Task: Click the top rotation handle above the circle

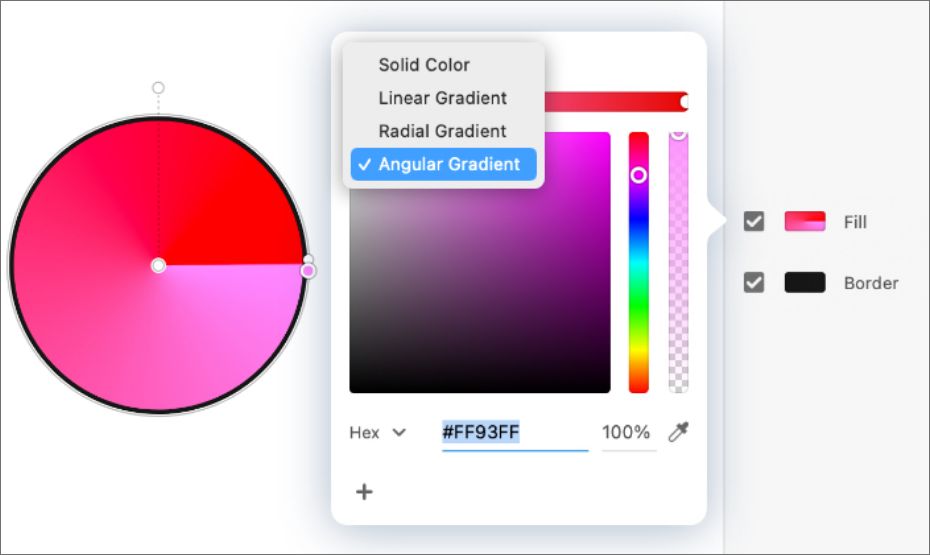Action: [158, 88]
